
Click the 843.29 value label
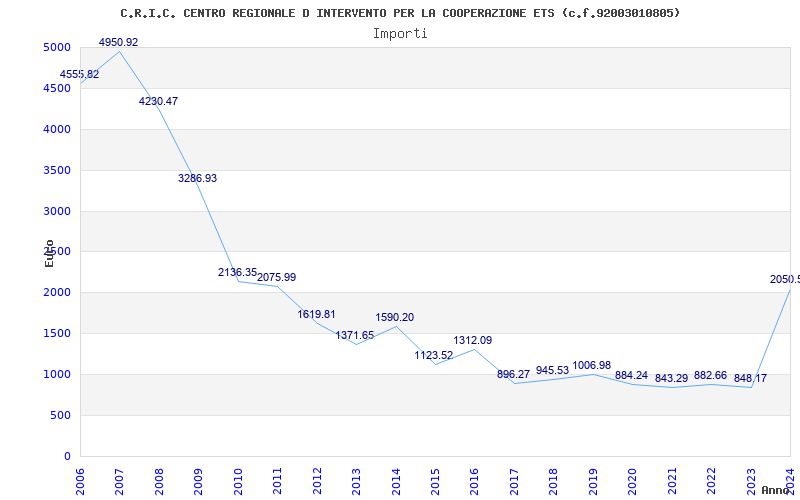pos(671,379)
